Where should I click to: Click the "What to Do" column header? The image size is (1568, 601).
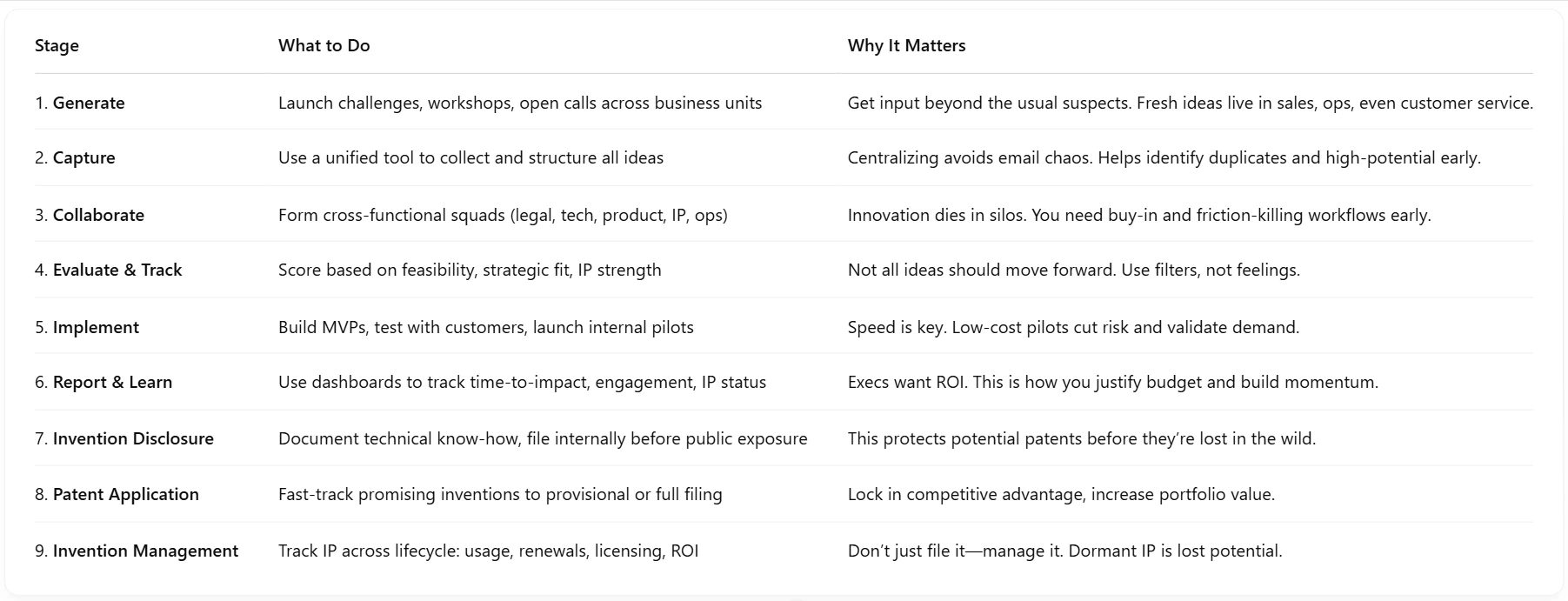coord(324,46)
